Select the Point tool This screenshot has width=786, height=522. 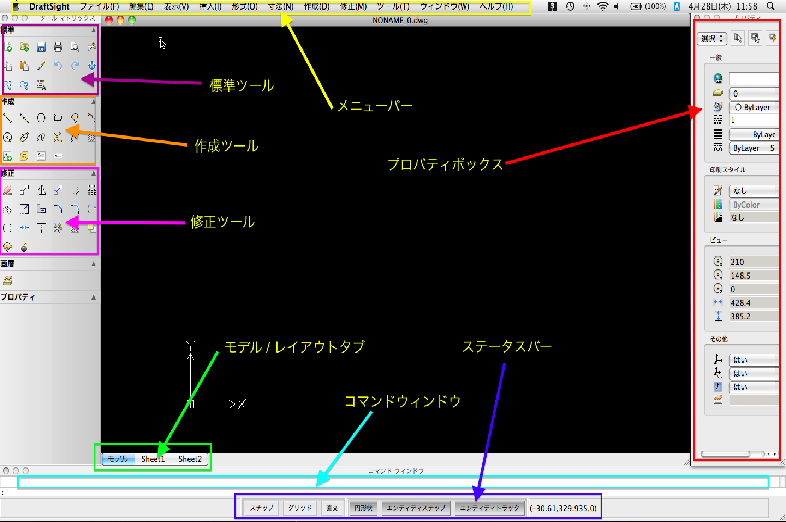58,137
